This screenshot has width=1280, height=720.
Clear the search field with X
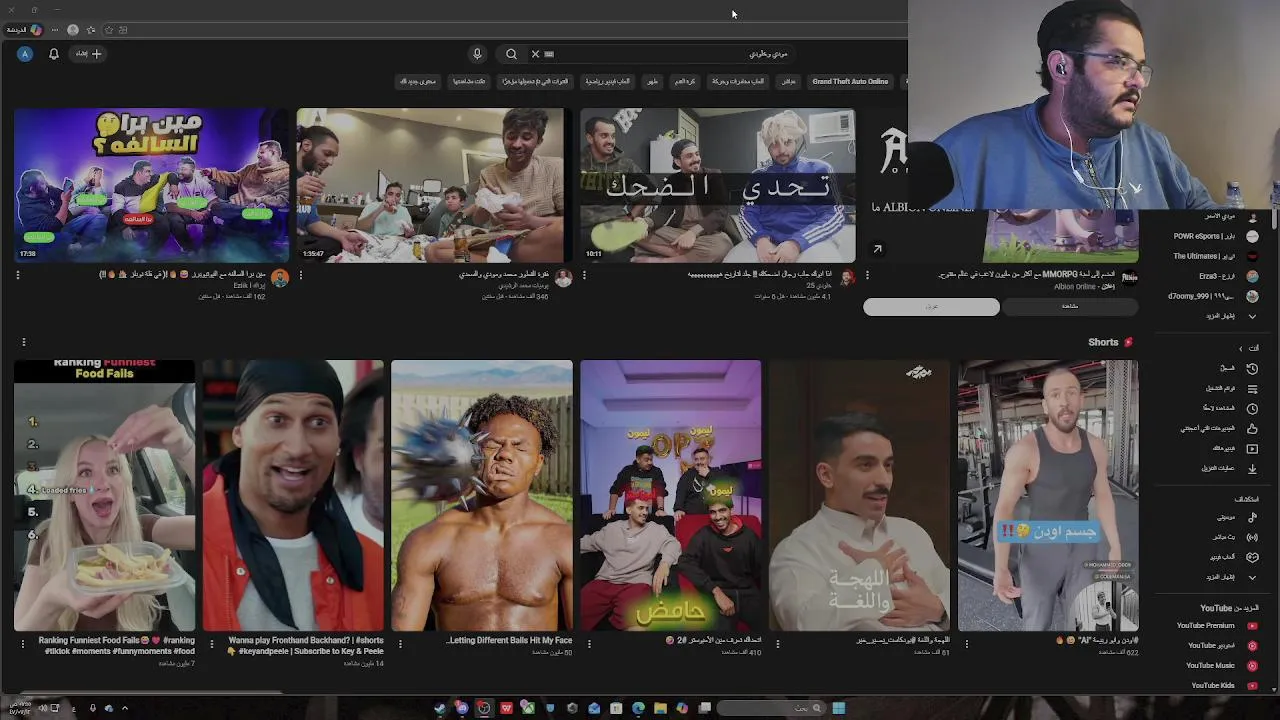[535, 54]
